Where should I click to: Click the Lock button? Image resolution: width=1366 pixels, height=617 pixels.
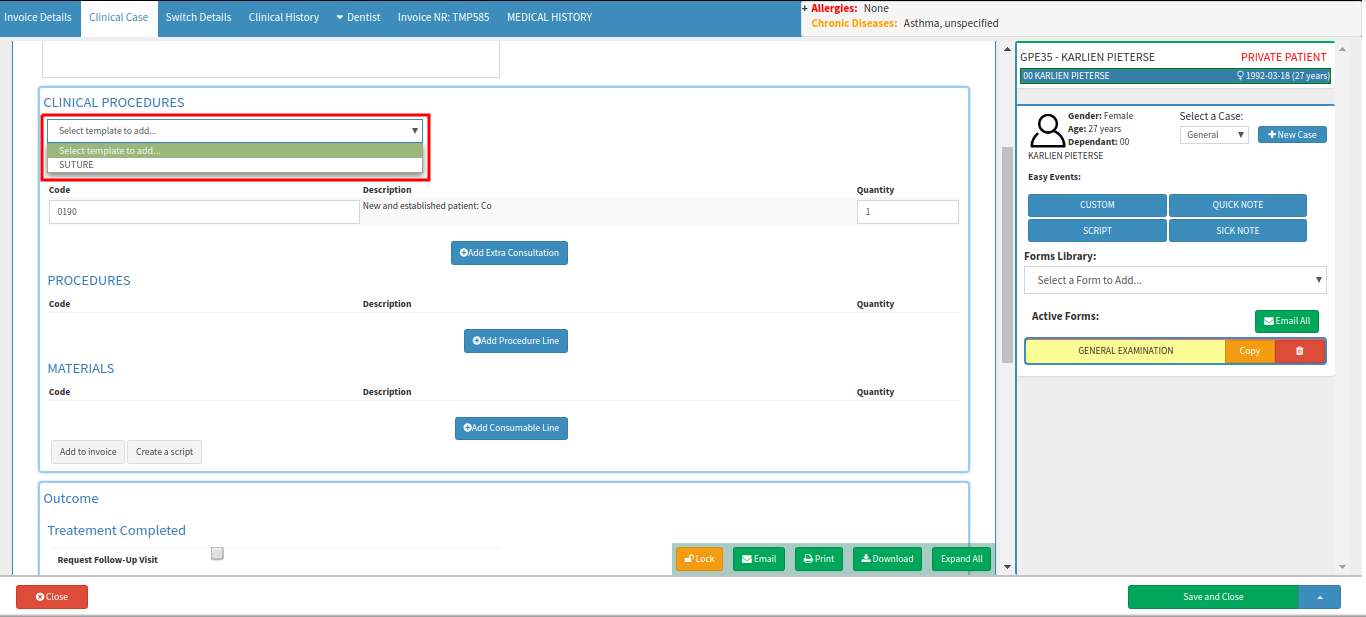coord(699,559)
